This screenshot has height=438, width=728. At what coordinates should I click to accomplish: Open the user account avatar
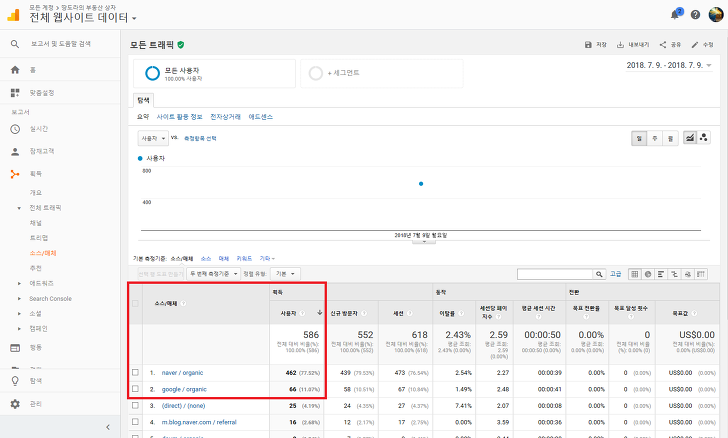[x=715, y=14]
